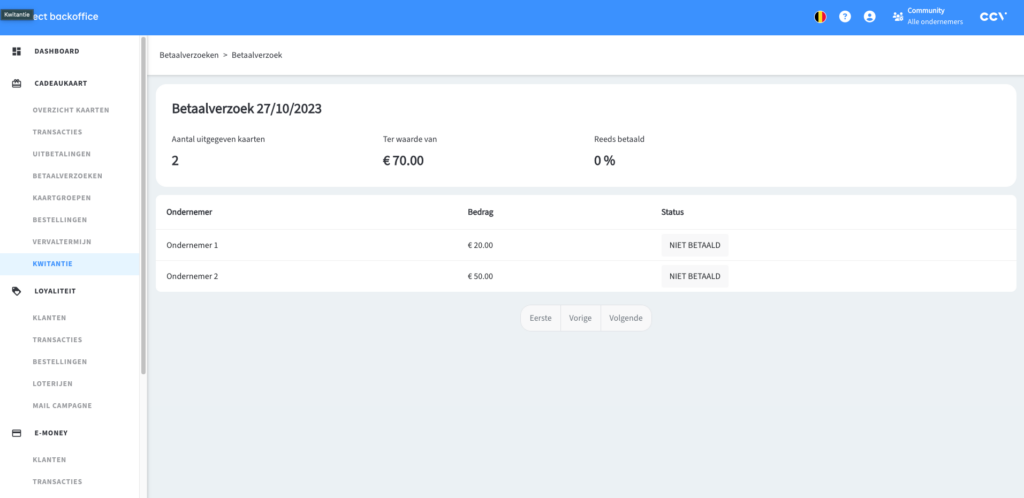Open Transacties under Loyaliteit
Image resolution: width=1024 pixels, height=498 pixels.
click(57, 339)
